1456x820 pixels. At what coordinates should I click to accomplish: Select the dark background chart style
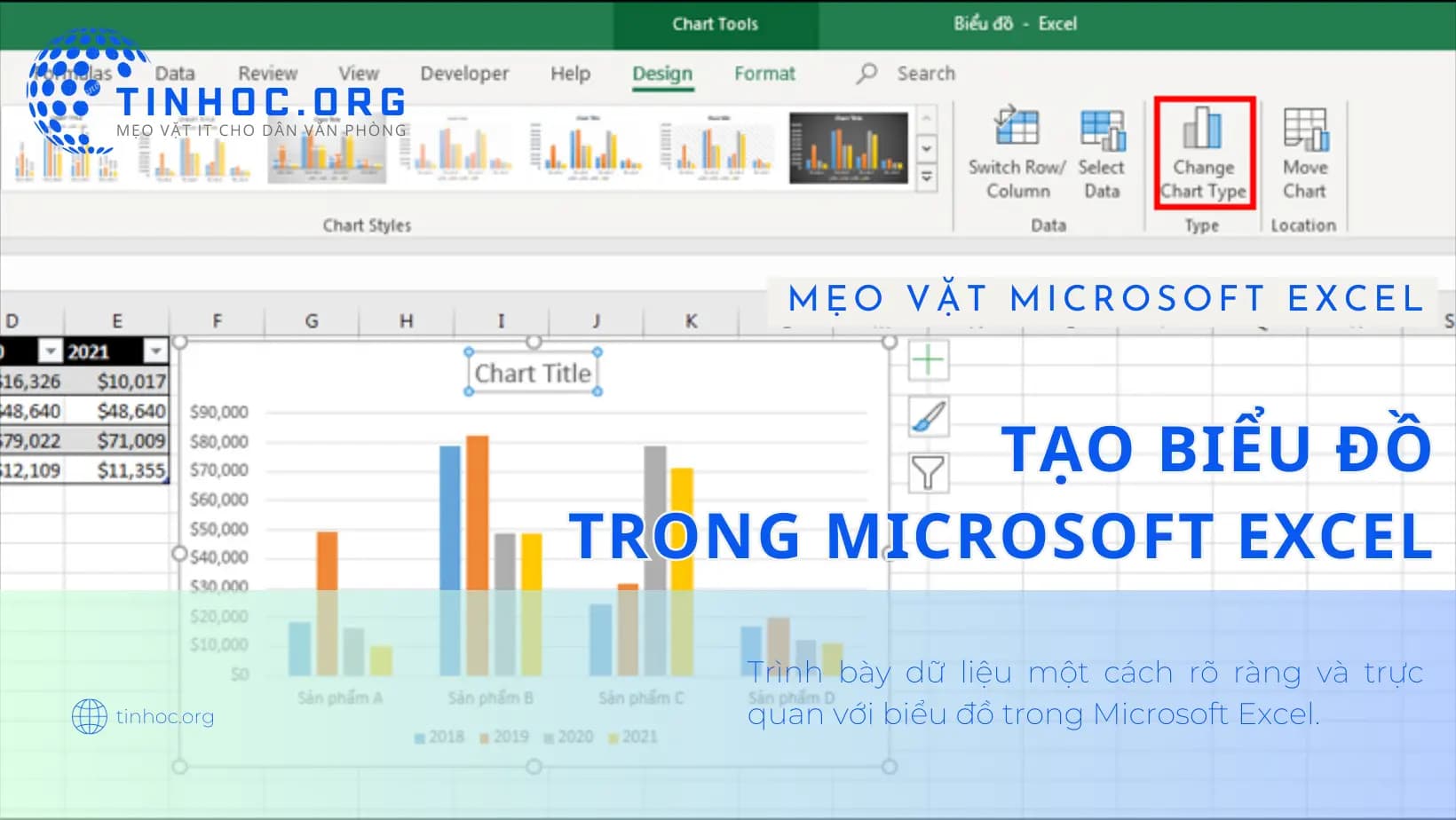tap(849, 147)
